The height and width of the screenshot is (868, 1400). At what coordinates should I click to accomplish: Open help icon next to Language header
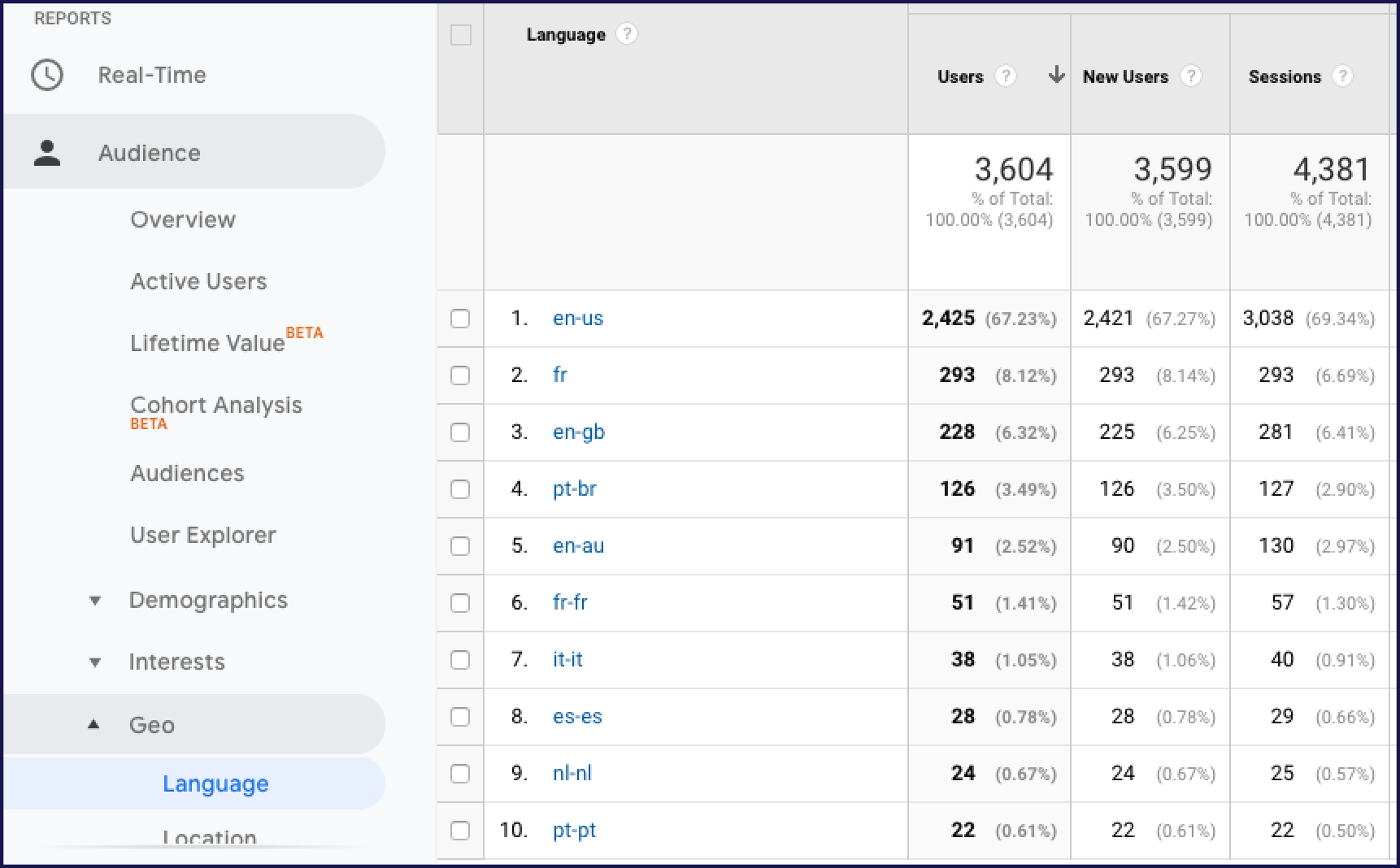[x=626, y=34]
